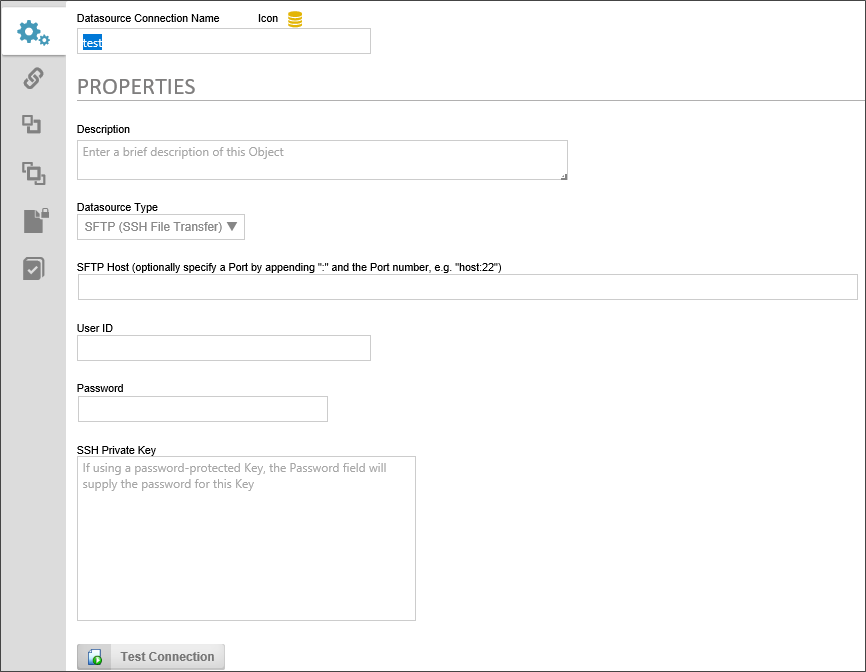Focus the Description text area
Viewport: 866px width, 672px height.
coord(320,160)
